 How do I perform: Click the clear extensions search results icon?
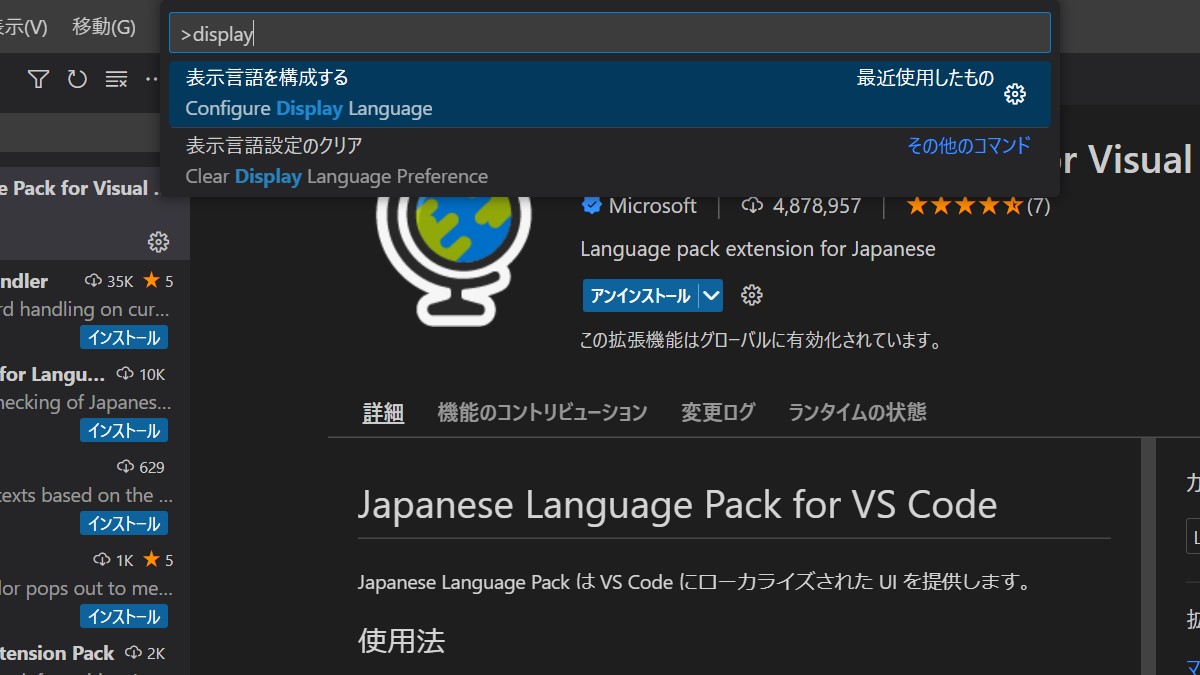(x=116, y=79)
